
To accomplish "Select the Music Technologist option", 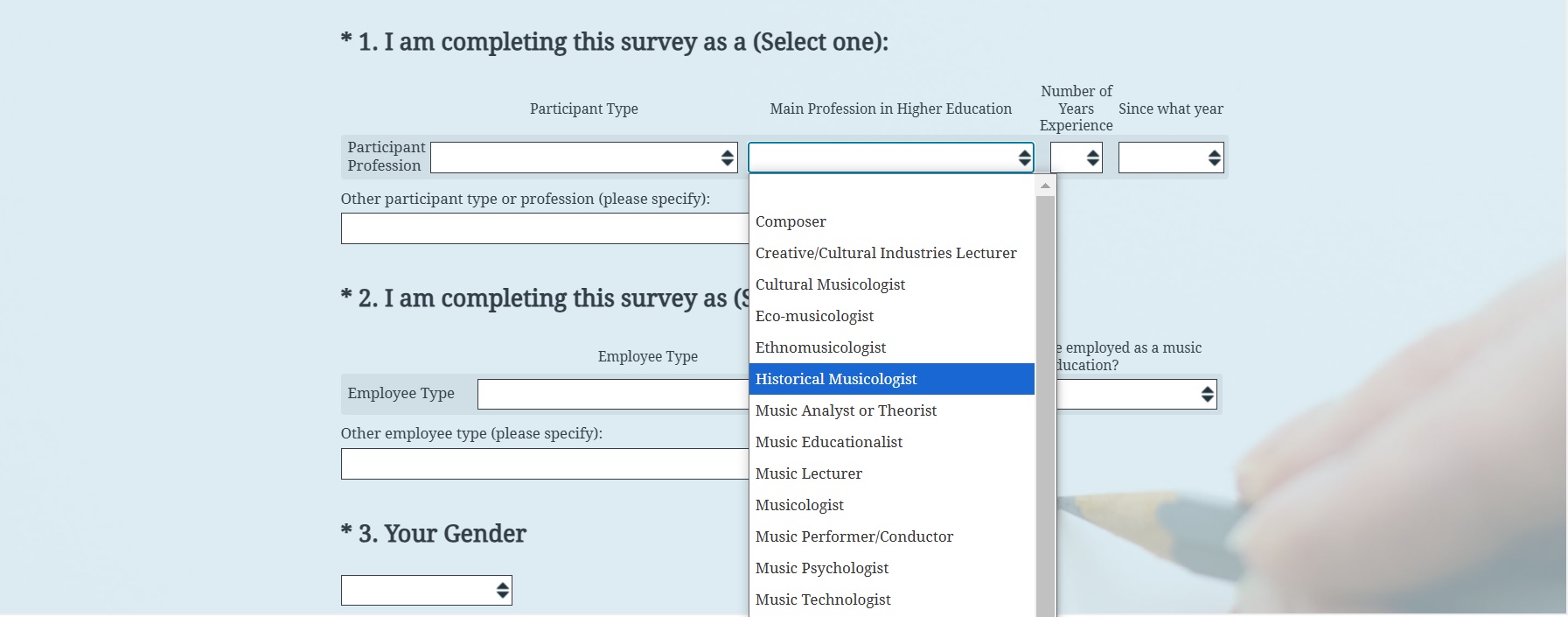I will [x=823, y=599].
